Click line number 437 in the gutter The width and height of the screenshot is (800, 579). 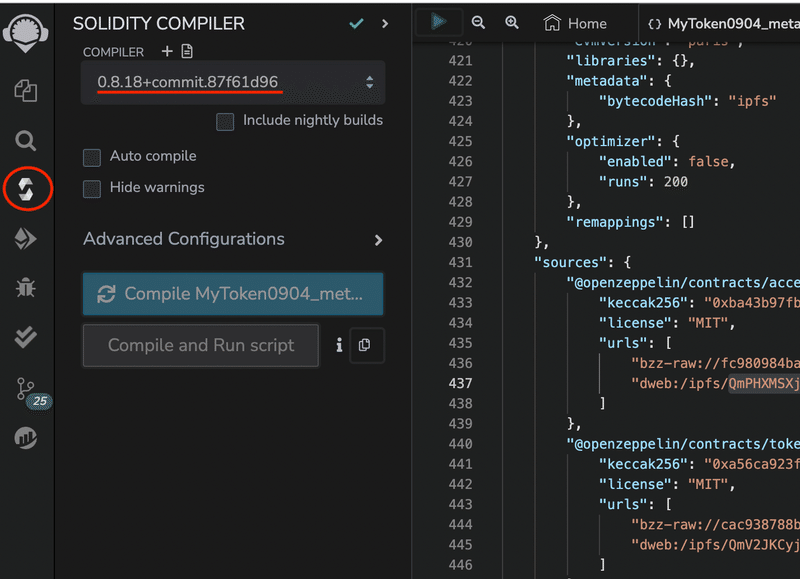pos(460,383)
